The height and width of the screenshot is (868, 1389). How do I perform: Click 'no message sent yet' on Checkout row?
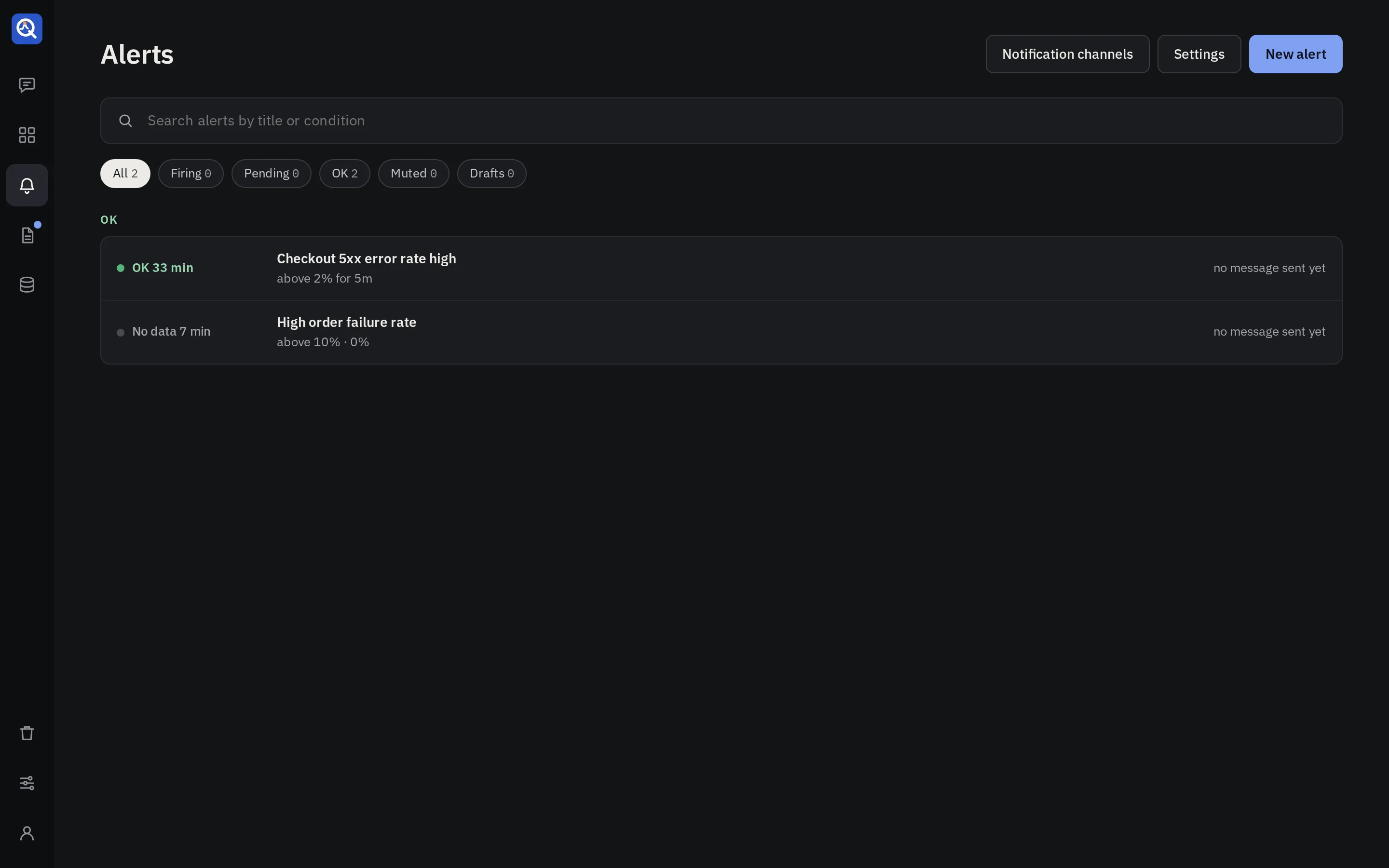(x=1269, y=268)
